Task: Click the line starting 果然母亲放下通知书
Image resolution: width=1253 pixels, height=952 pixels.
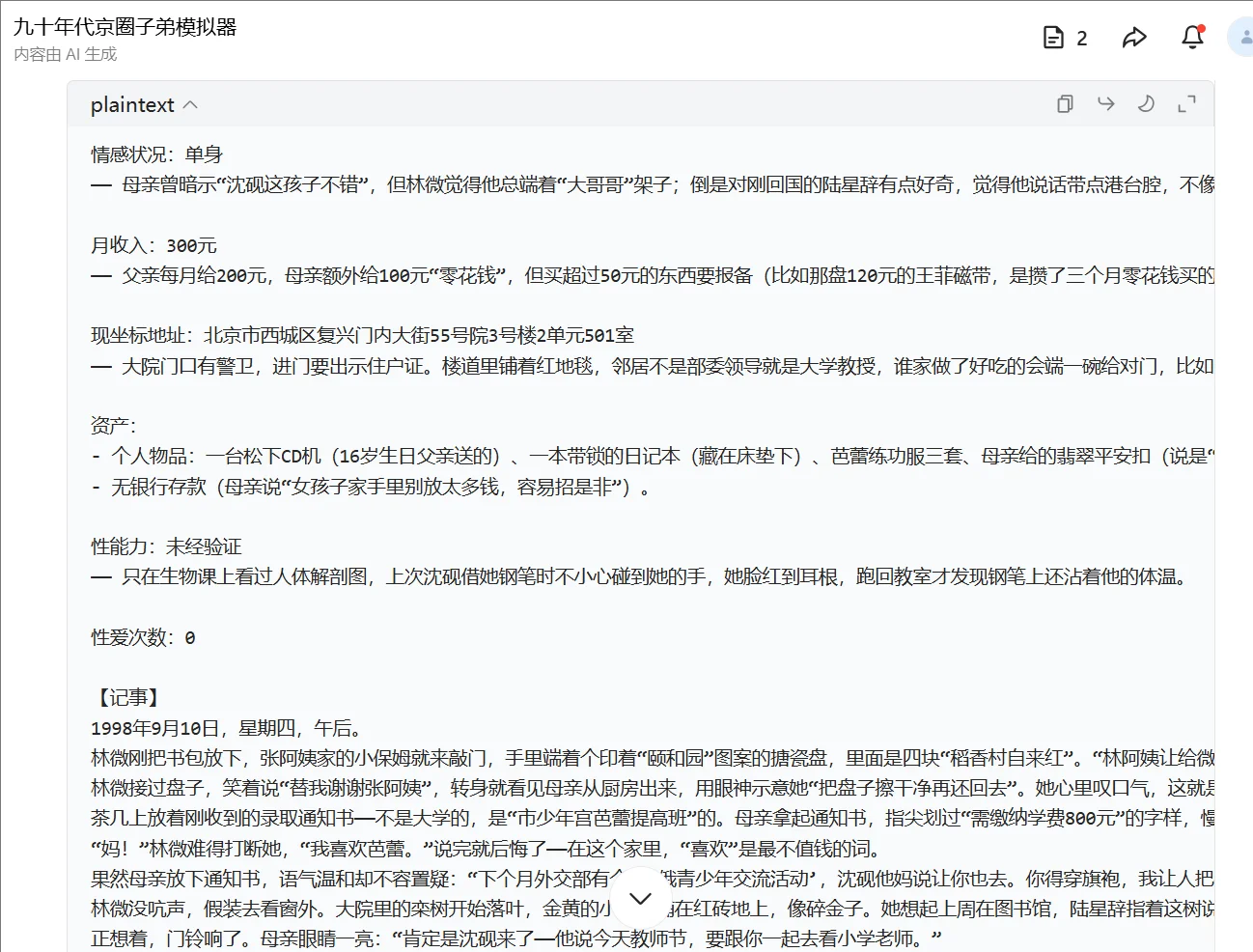Action: pyautogui.click(x=653, y=879)
